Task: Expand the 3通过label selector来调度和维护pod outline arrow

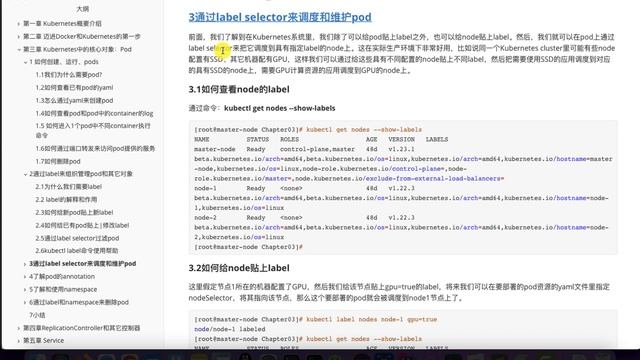Action: 25,264
